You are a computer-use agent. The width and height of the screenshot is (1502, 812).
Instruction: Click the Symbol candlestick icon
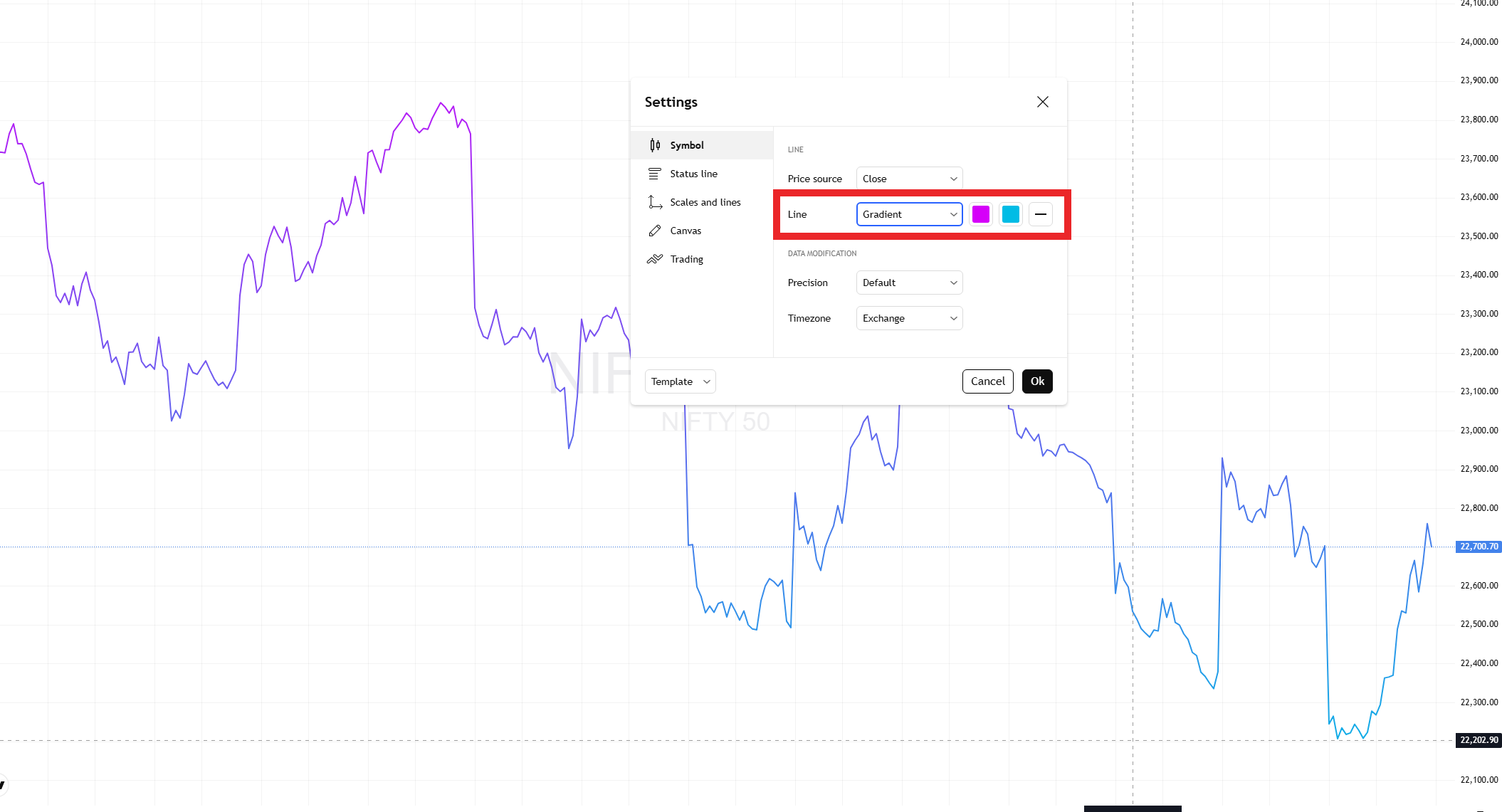point(655,145)
